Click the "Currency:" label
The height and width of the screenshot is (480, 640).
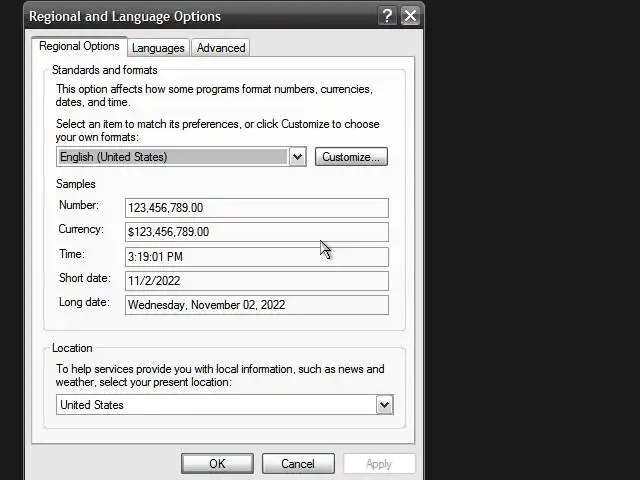pyautogui.click(x=81, y=229)
